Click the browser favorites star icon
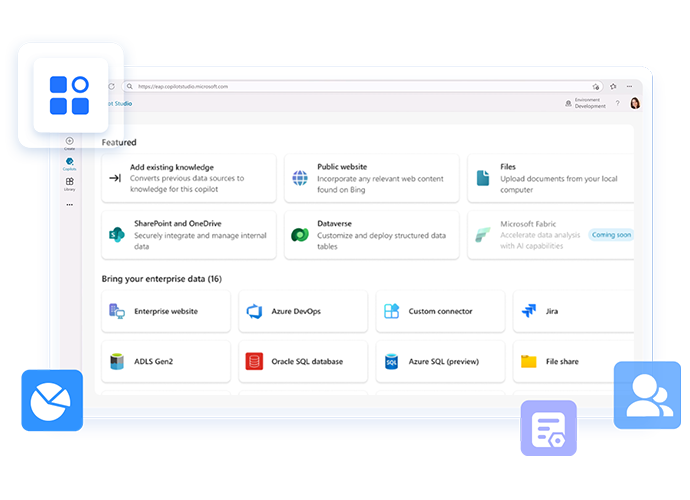The height and width of the screenshot is (500, 690). tap(596, 86)
